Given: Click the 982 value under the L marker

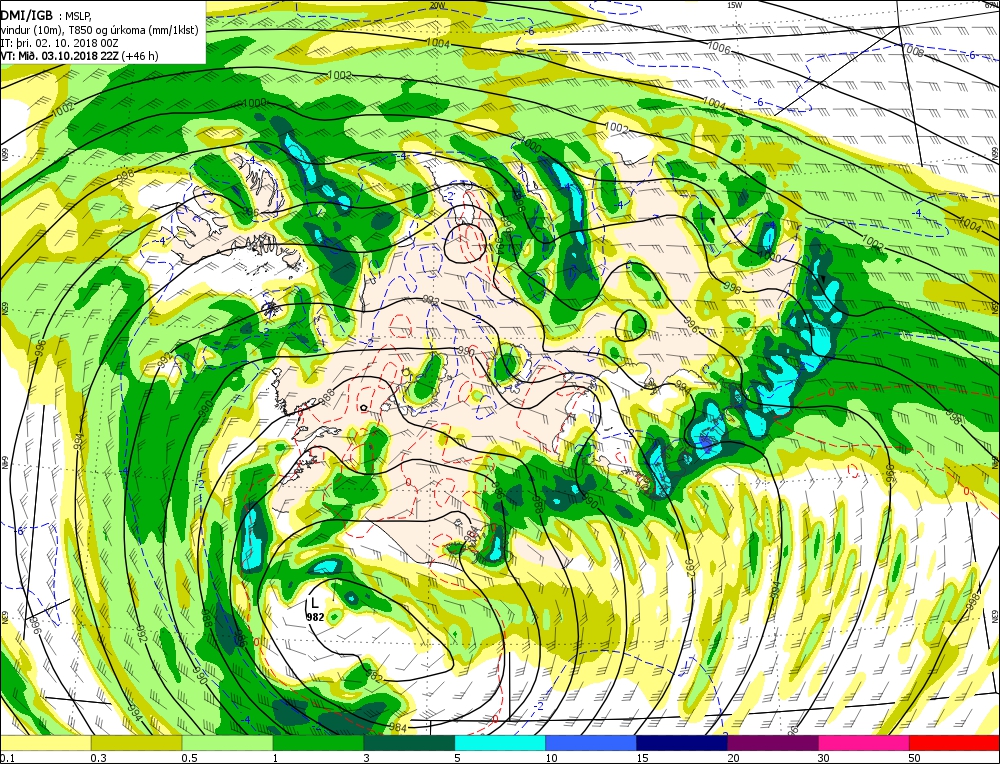Looking at the screenshot, I should [x=315, y=617].
